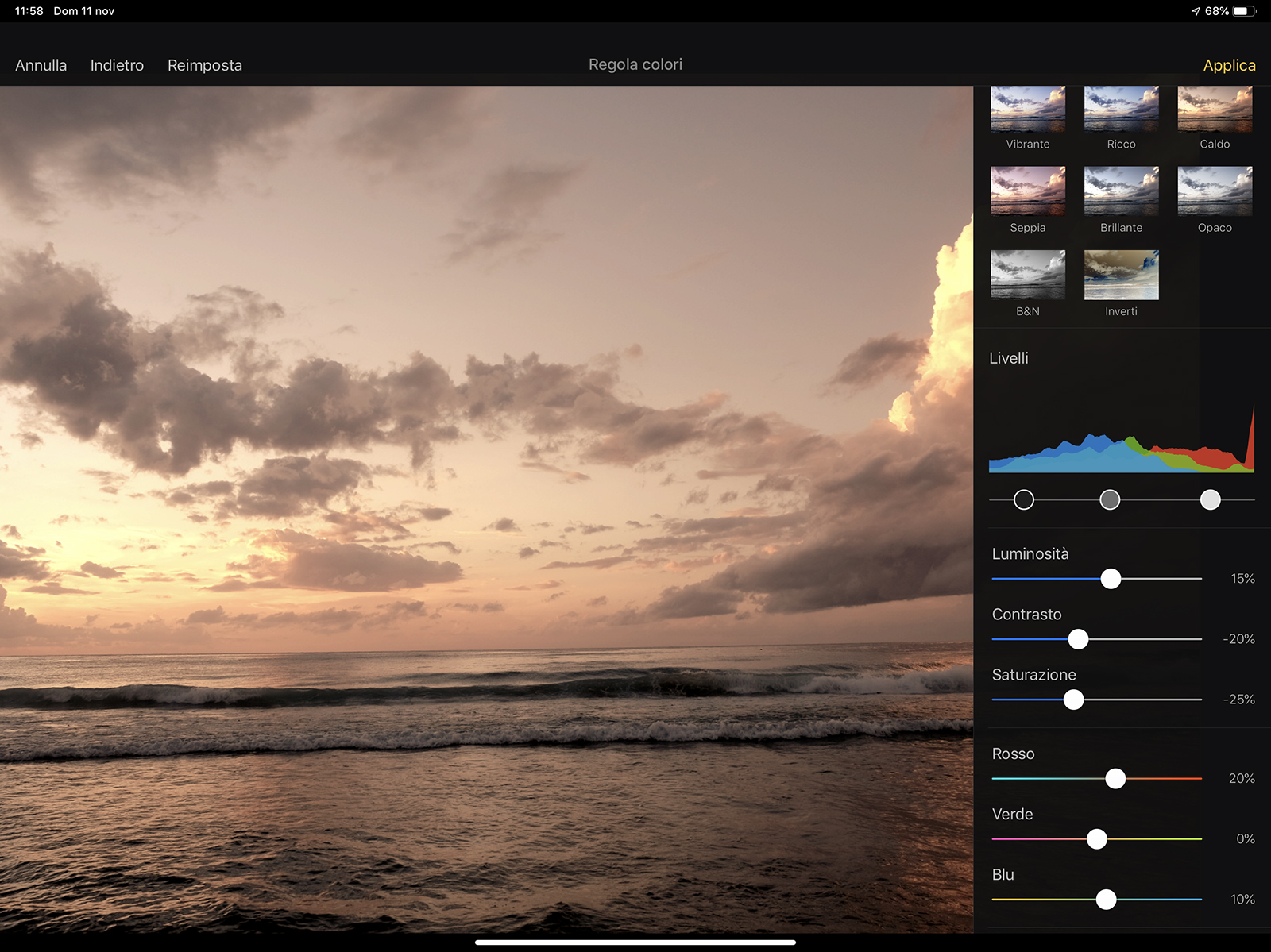Click the Verde 0% value
This screenshot has height=952, width=1271.
pos(1246,839)
